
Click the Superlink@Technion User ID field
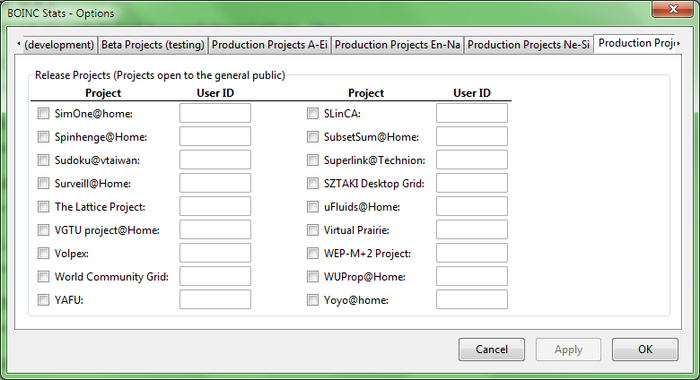[472, 159]
